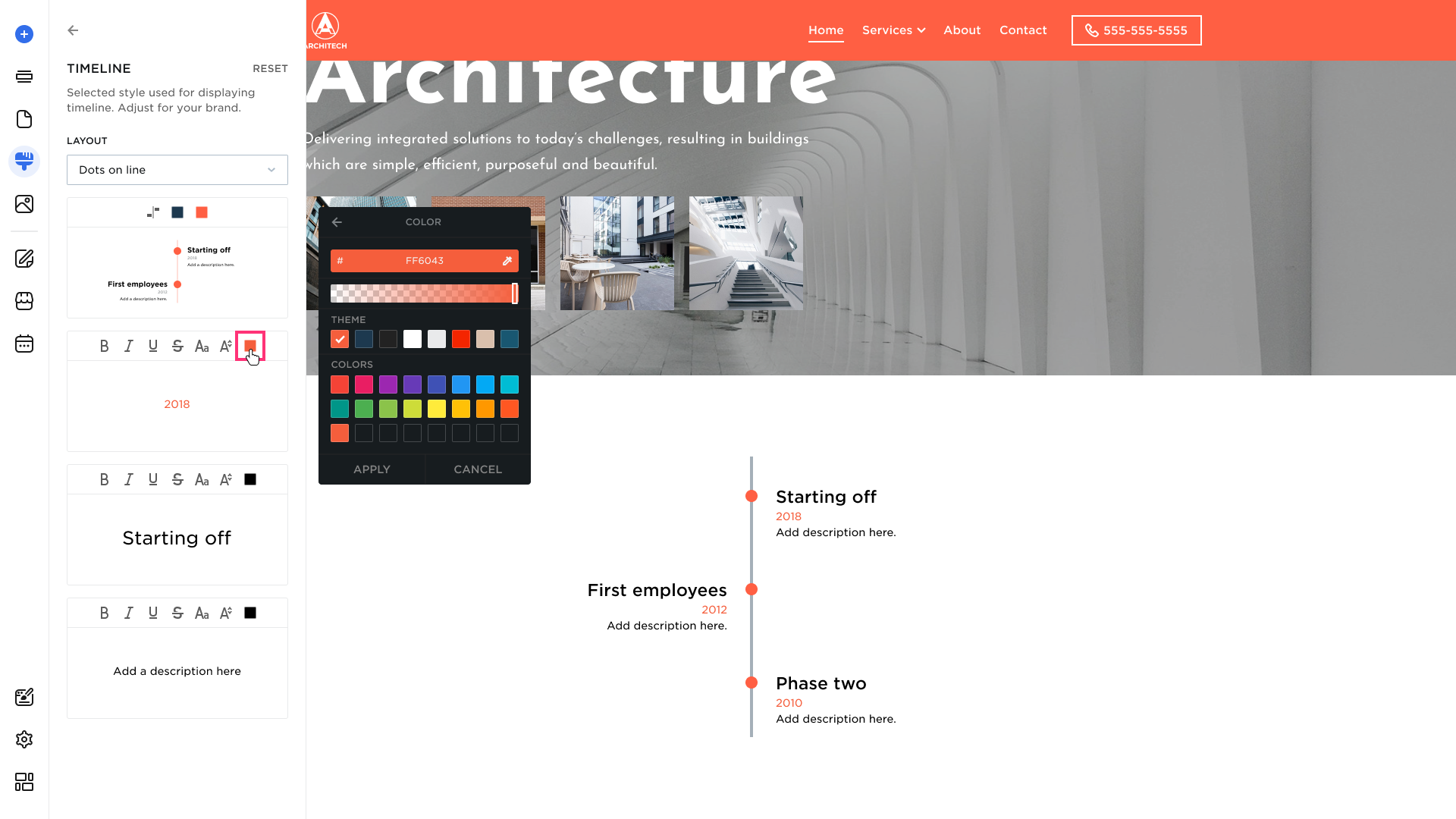Expand the Services menu in navigation
Image resolution: width=1456 pixels, height=819 pixels.
pos(893,30)
